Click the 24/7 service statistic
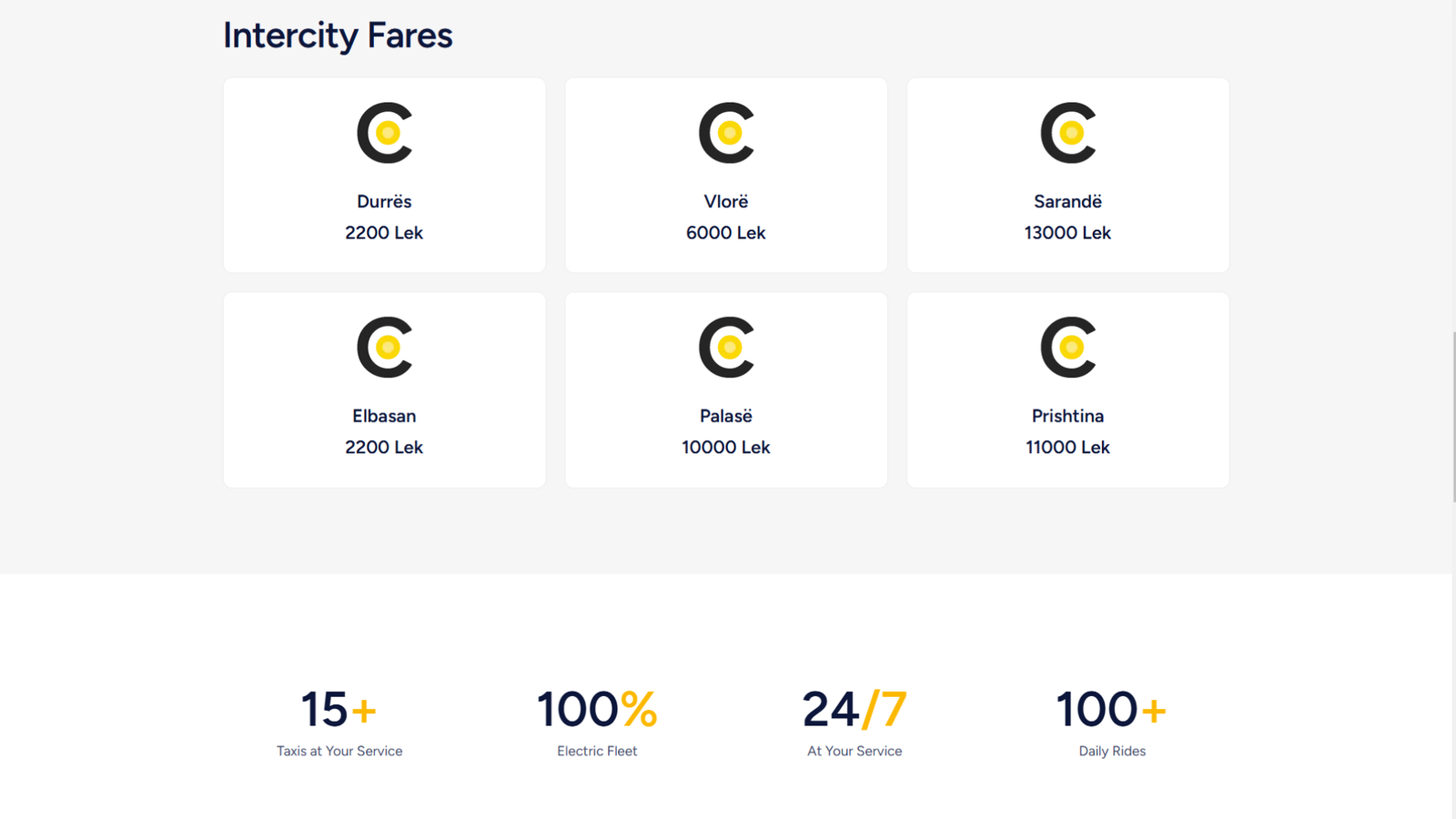Screen dimensions: 1456x819 [x=854, y=709]
